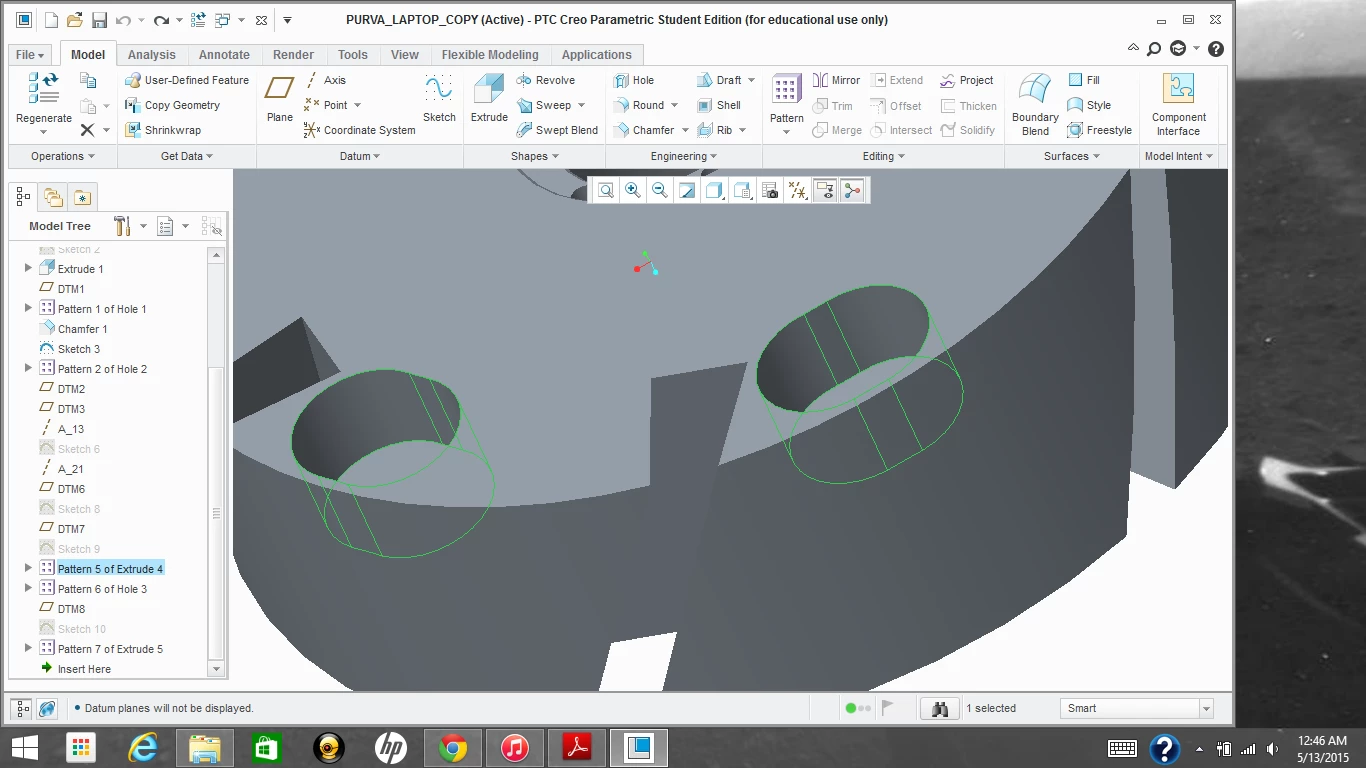Toggle spin center display
The height and width of the screenshot is (768, 1366).
tap(852, 190)
